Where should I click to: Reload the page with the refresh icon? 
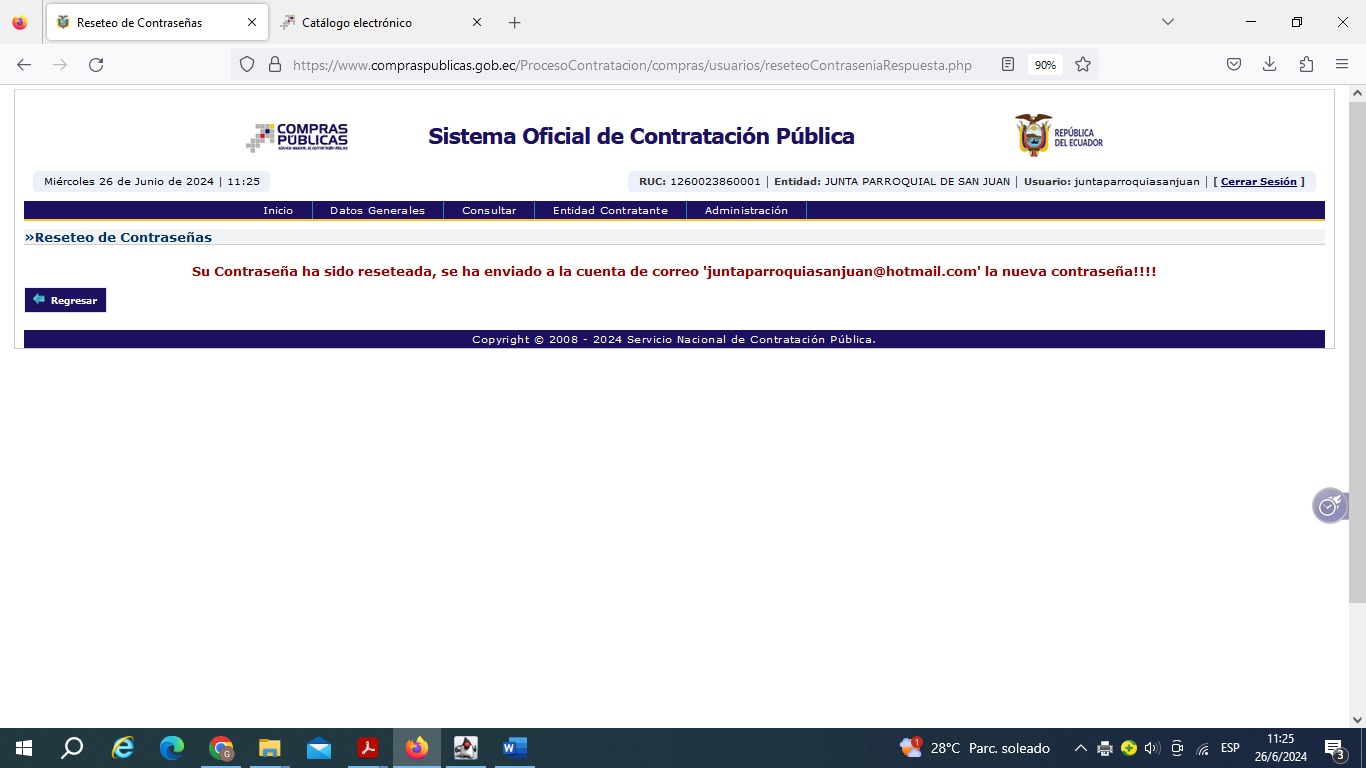96,65
